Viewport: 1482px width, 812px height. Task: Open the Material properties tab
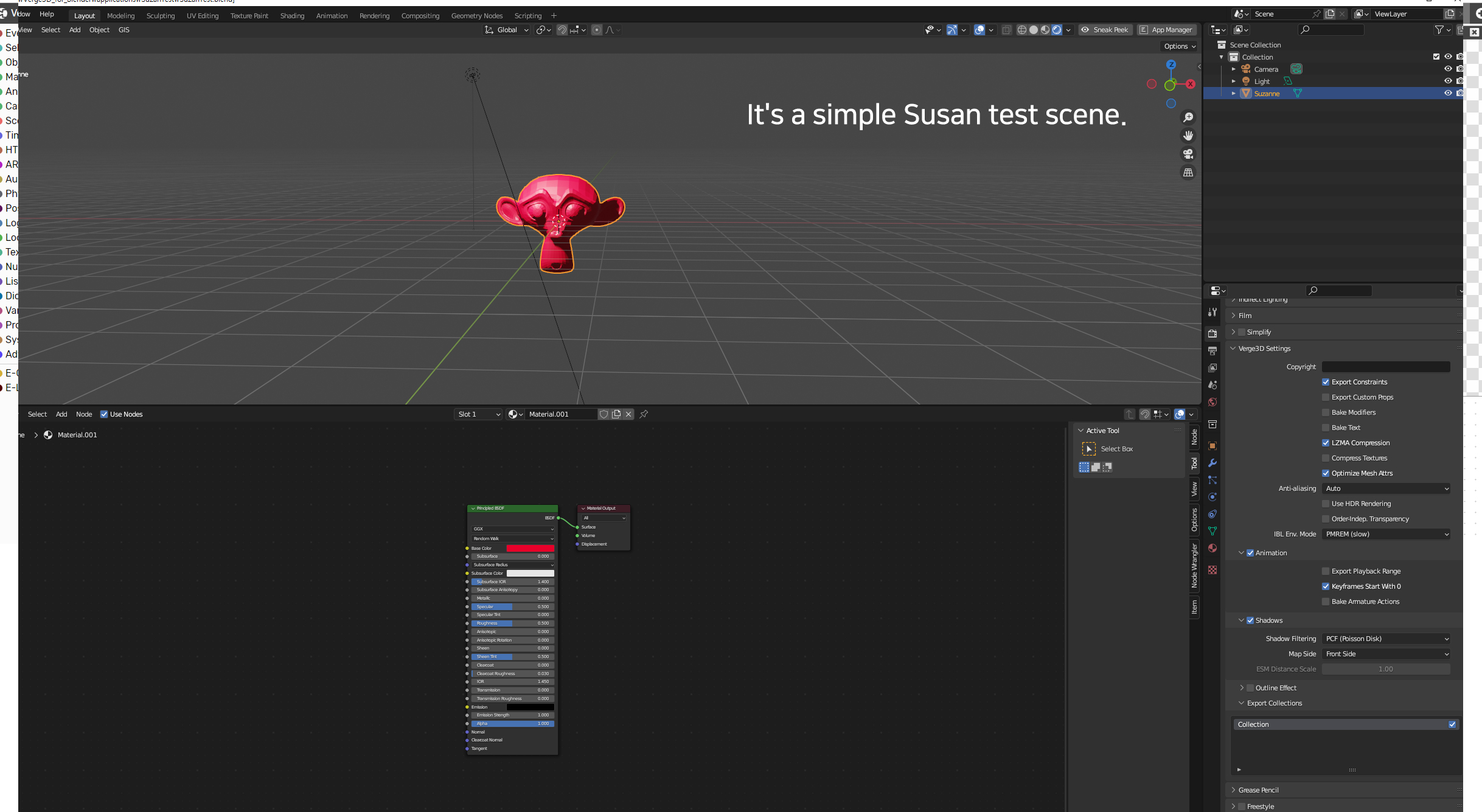1212,548
